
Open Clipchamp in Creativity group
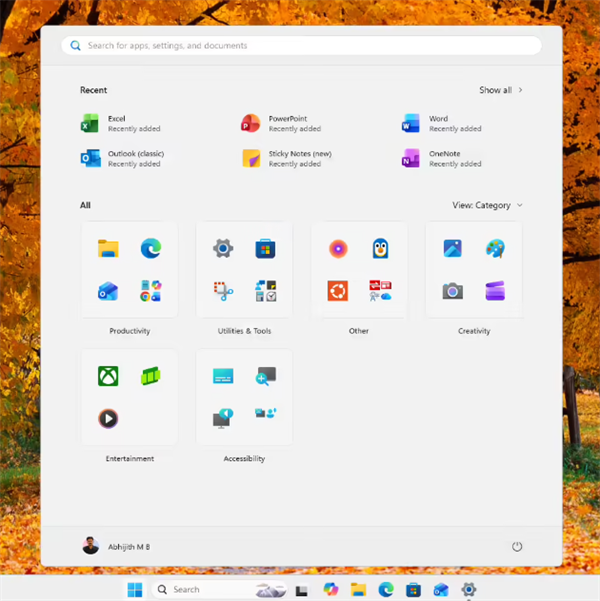495,291
